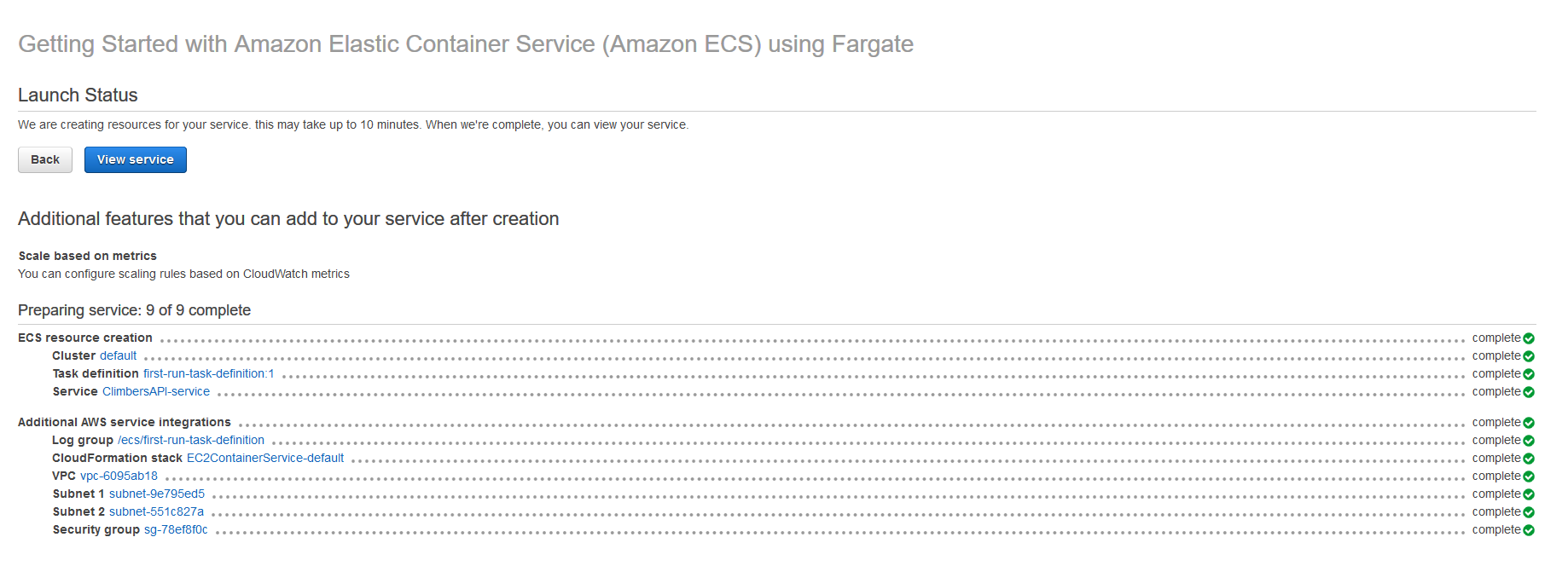Viewport: 1568px width, 566px height.
Task: Go back with the Back button
Action: tap(45, 159)
